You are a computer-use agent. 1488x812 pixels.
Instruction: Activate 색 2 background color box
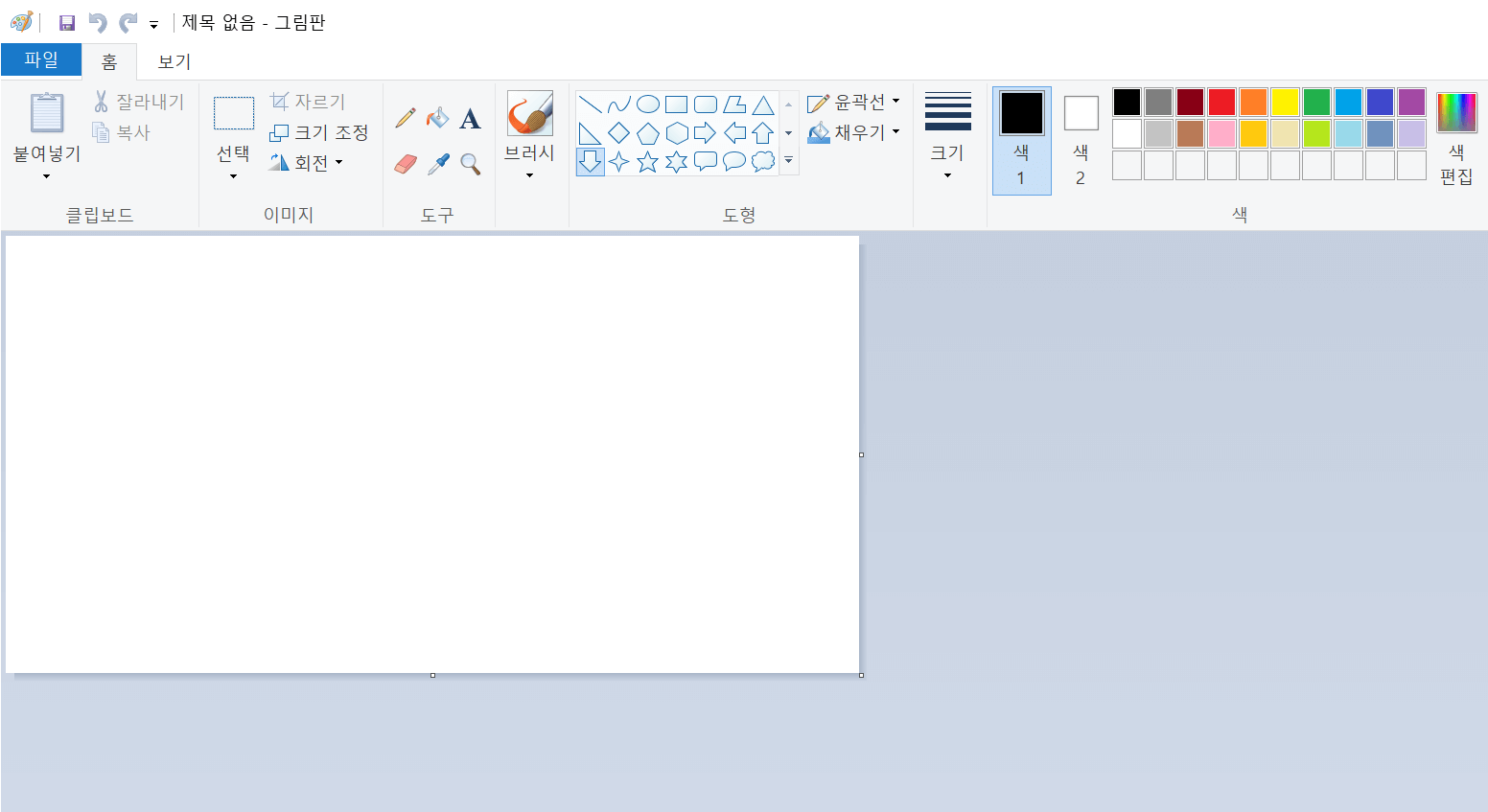coord(1081,140)
